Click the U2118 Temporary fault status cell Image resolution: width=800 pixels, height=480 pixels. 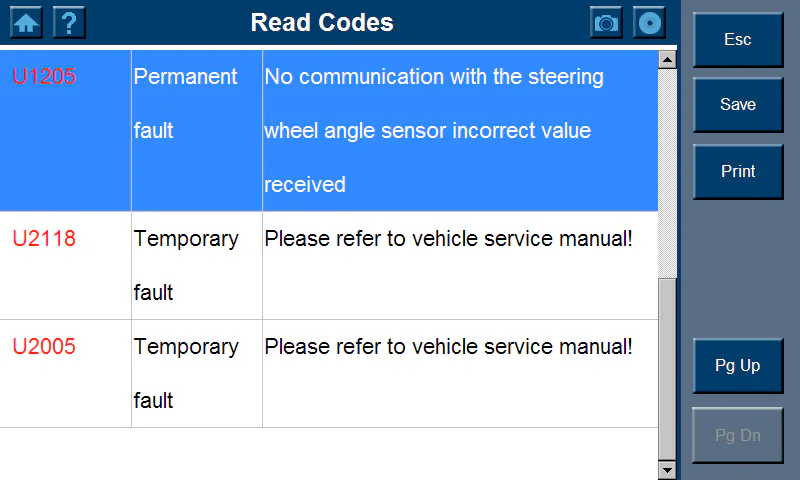coord(185,265)
